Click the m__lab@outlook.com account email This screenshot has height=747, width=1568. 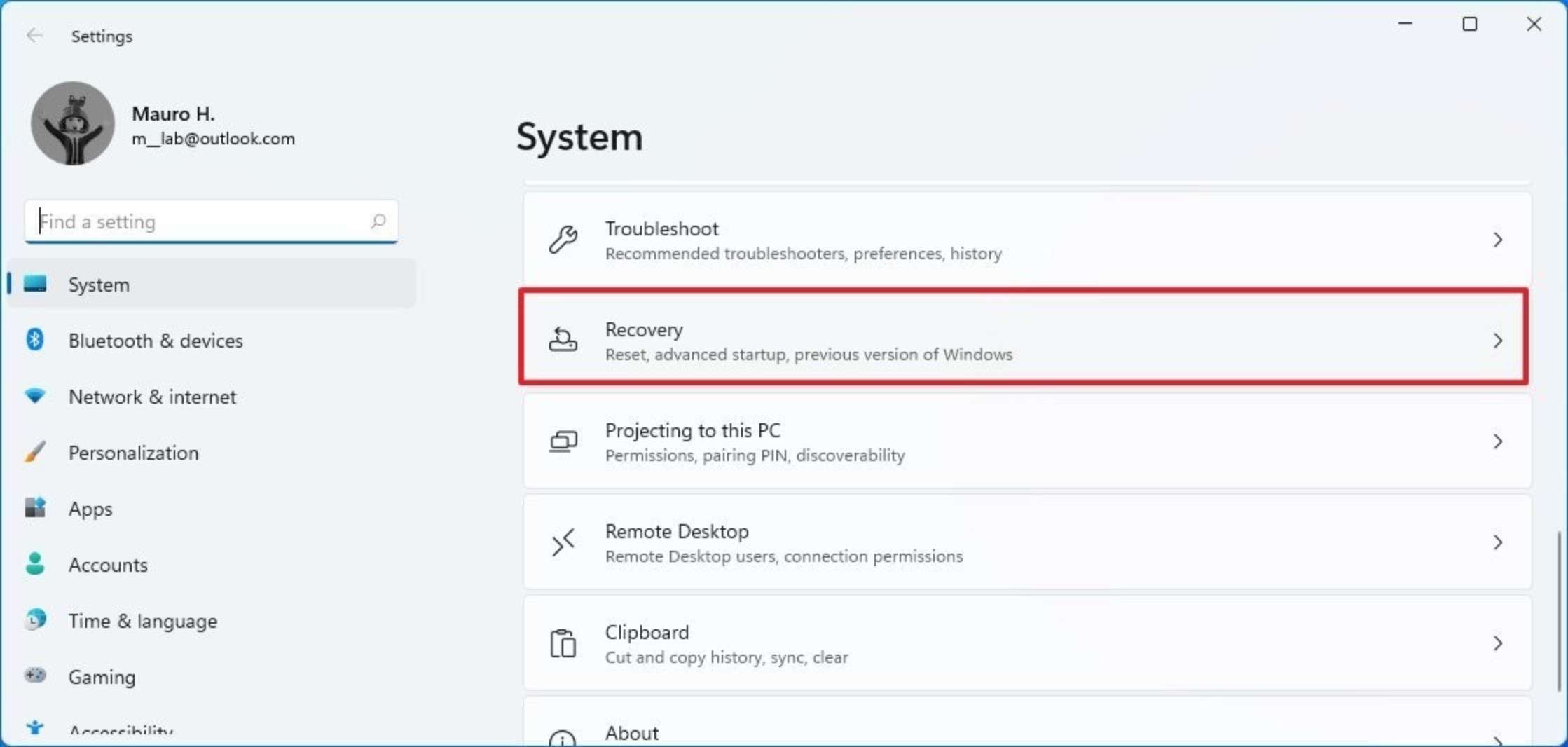[213, 139]
